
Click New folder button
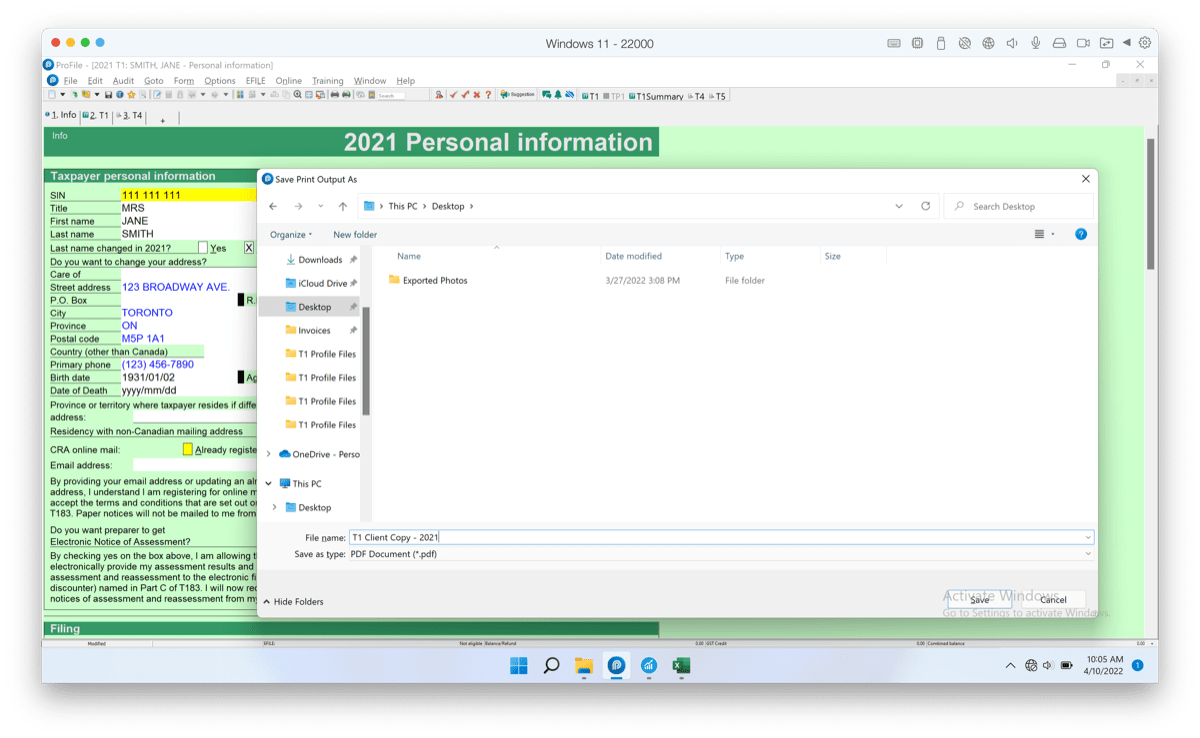tap(355, 235)
